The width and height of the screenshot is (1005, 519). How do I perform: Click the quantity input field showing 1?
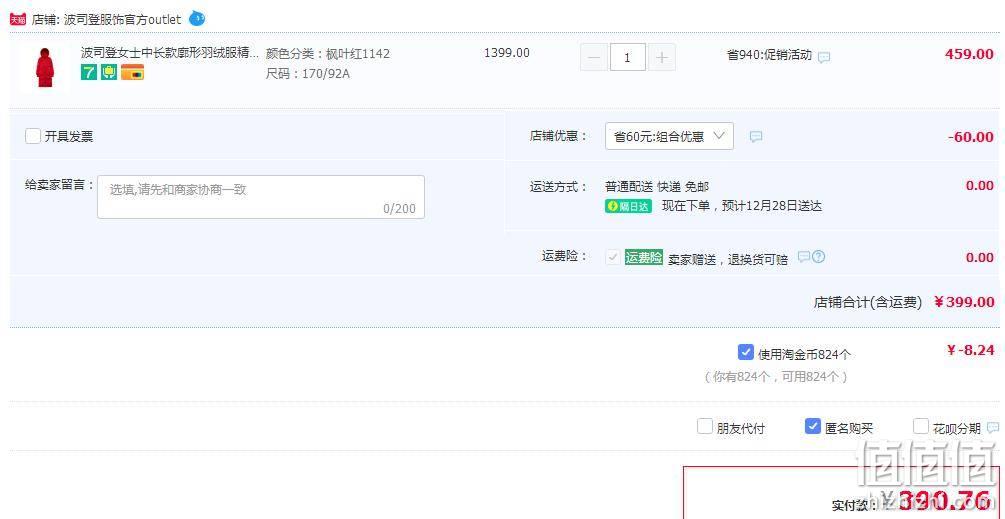(x=627, y=58)
